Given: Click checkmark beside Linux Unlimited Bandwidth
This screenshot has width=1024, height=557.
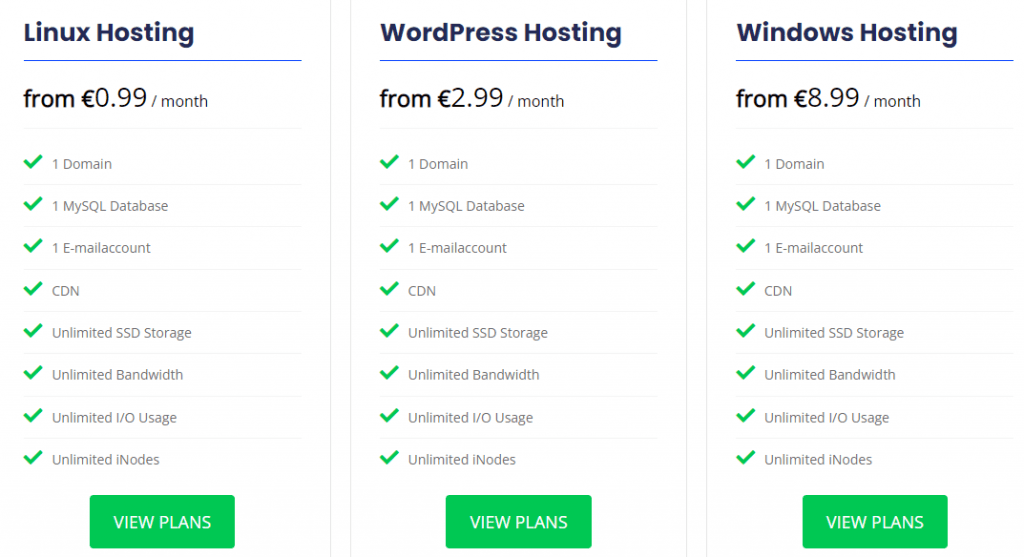Looking at the screenshot, I should point(33,373).
